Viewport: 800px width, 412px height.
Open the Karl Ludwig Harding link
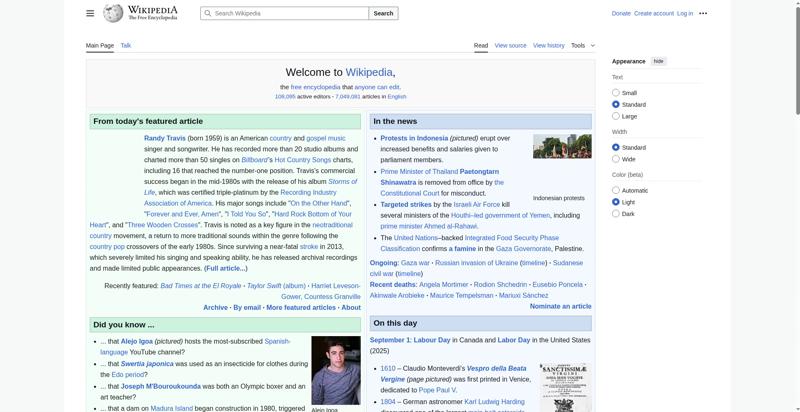click(x=494, y=401)
